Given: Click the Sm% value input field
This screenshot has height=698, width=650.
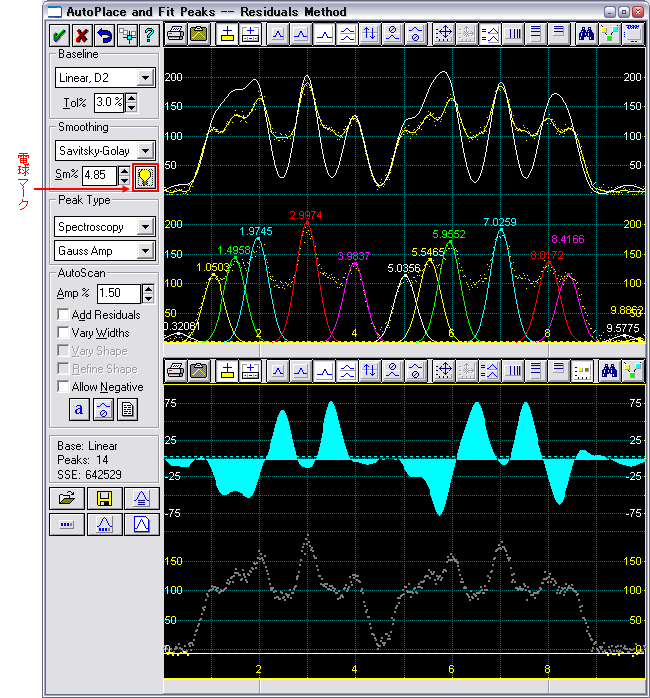Looking at the screenshot, I should pos(97,176).
